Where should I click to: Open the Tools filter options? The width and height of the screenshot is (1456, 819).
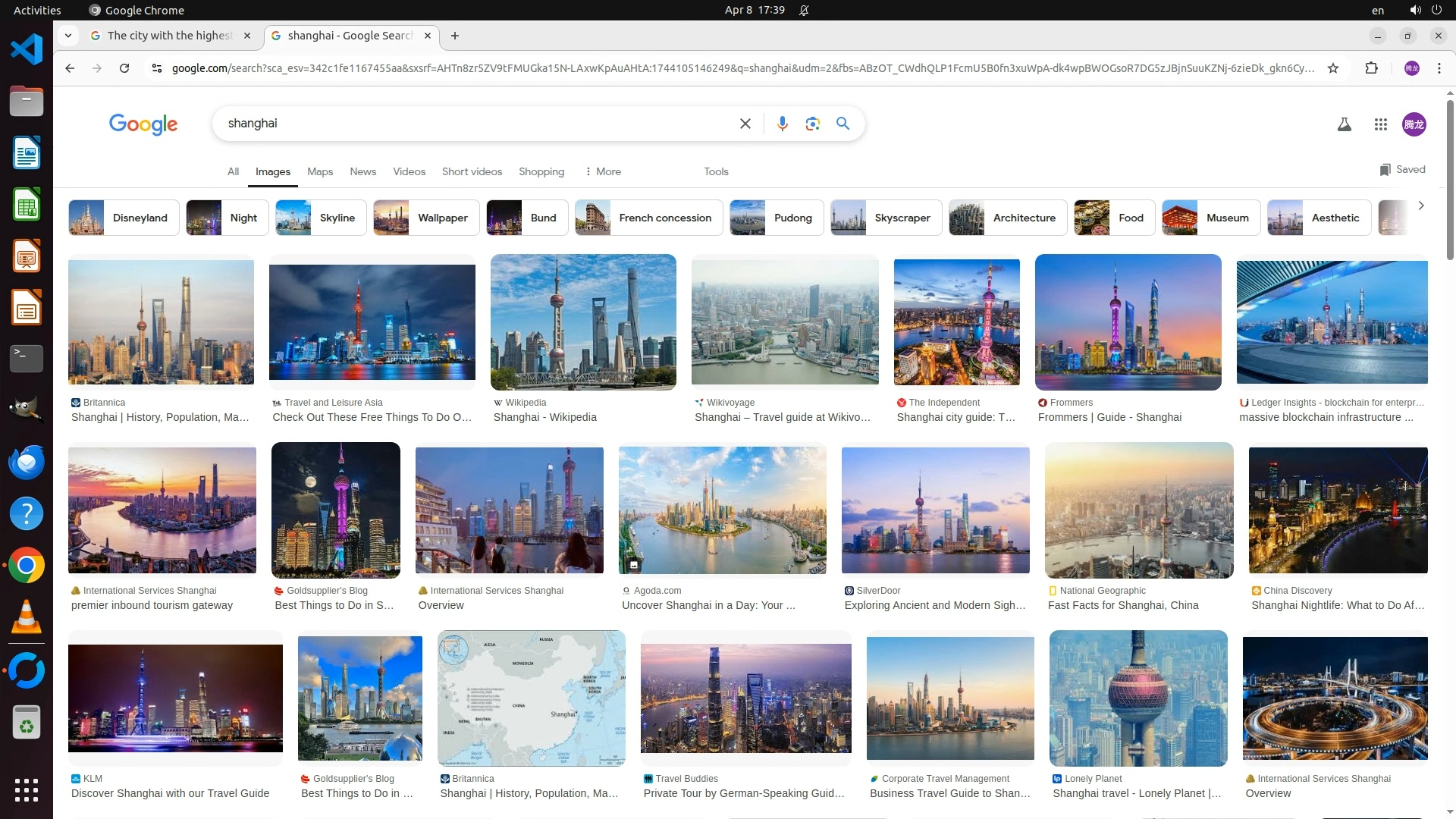pyautogui.click(x=715, y=171)
